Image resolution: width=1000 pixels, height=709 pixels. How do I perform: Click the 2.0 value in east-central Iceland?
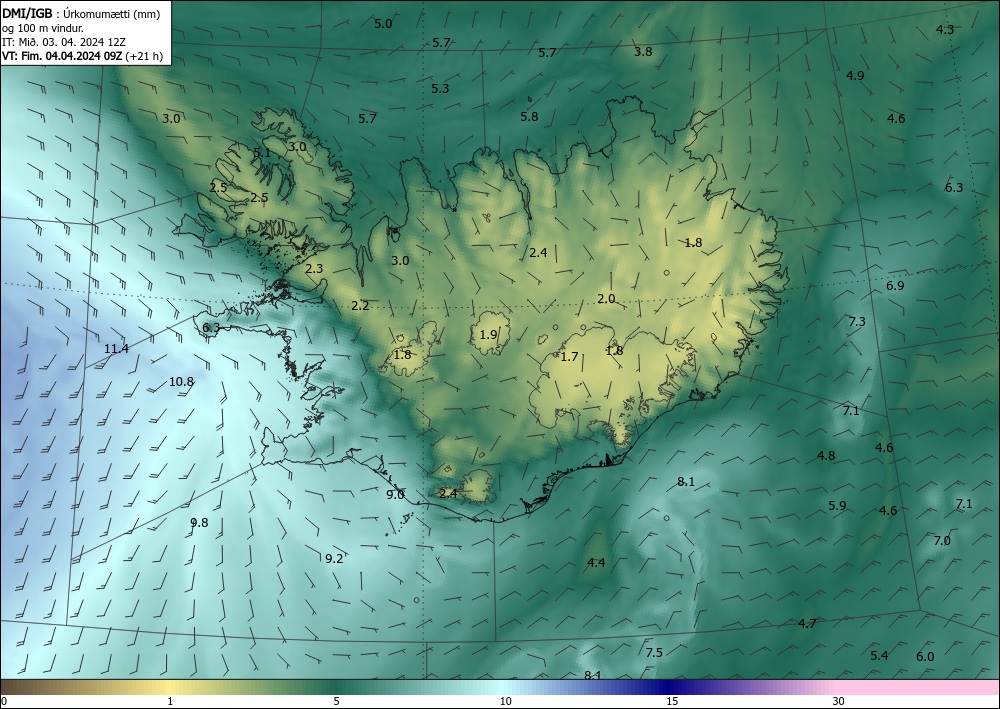click(607, 298)
